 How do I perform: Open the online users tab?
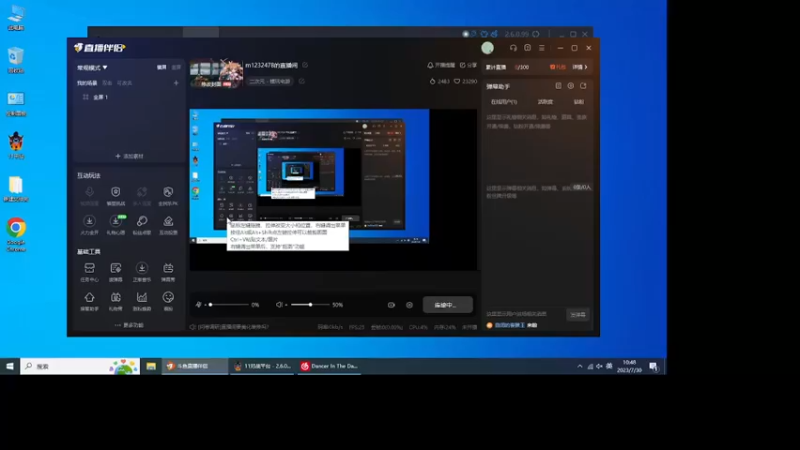504,102
